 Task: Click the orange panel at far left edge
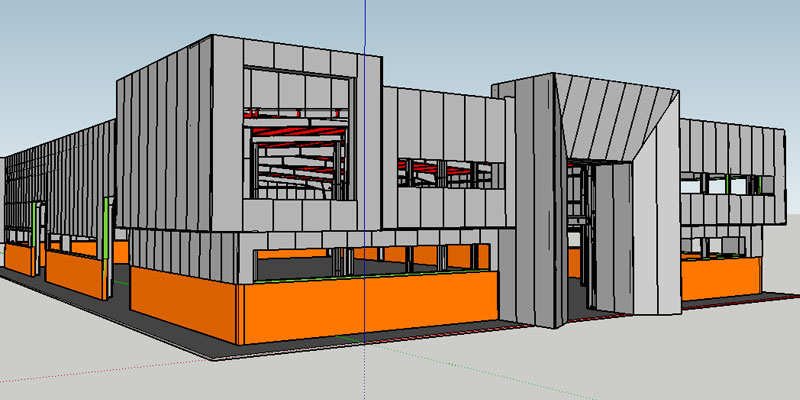click(20, 258)
